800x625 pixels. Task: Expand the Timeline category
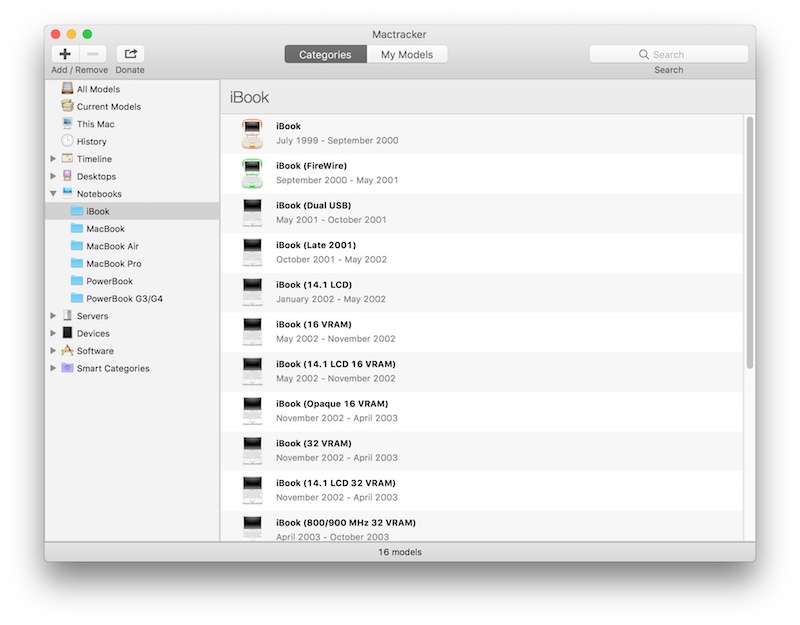[x=53, y=159]
